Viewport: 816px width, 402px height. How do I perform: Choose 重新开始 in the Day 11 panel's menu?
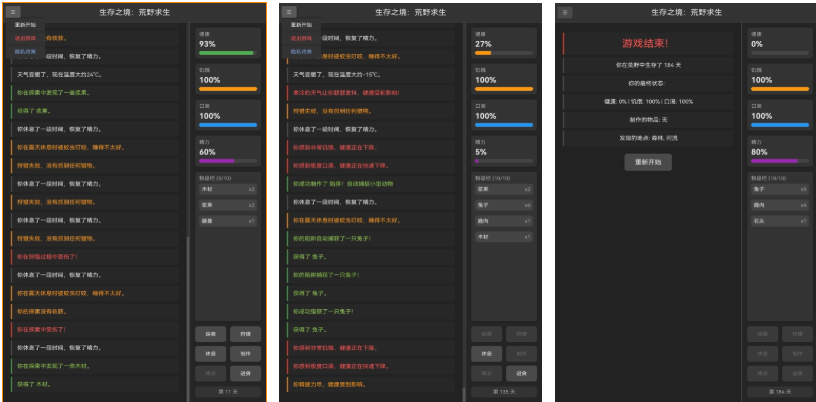coord(24,24)
